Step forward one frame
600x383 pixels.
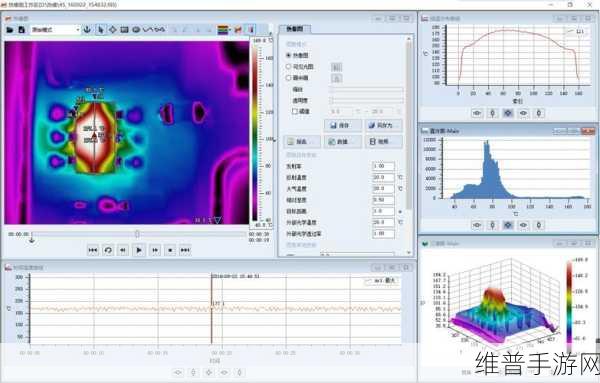155,250
